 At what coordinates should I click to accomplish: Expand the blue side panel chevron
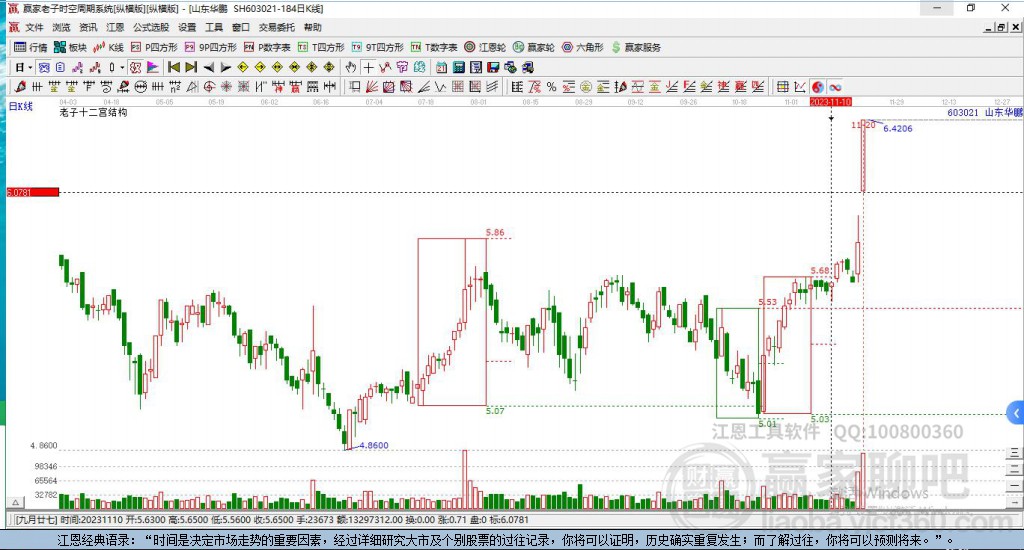(1016, 413)
